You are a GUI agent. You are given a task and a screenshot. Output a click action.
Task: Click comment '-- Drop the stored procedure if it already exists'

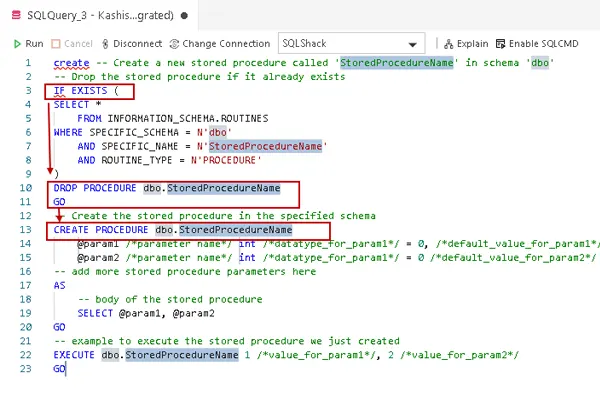tap(199, 77)
